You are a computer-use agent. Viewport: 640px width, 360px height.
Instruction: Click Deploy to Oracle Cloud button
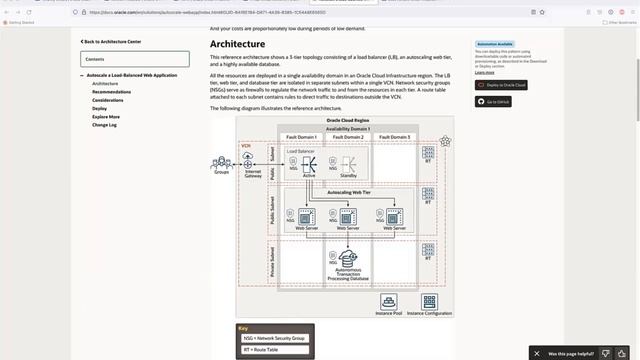point(501,85)
